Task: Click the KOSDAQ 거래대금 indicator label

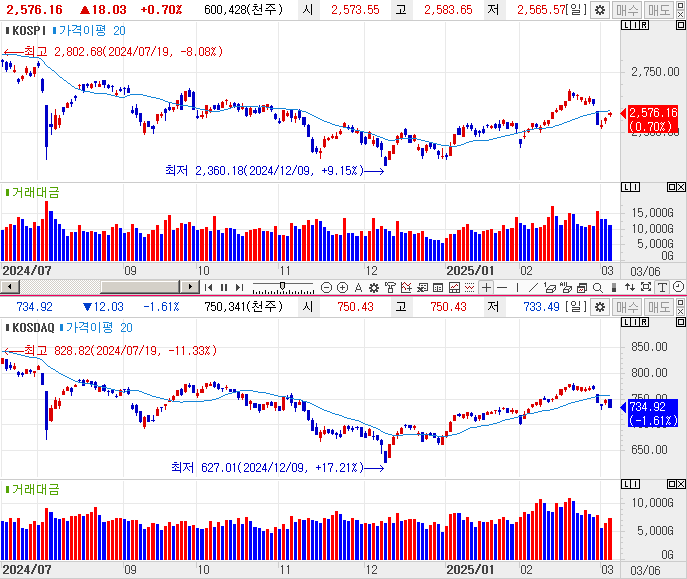Action: (x=32, y=489)
